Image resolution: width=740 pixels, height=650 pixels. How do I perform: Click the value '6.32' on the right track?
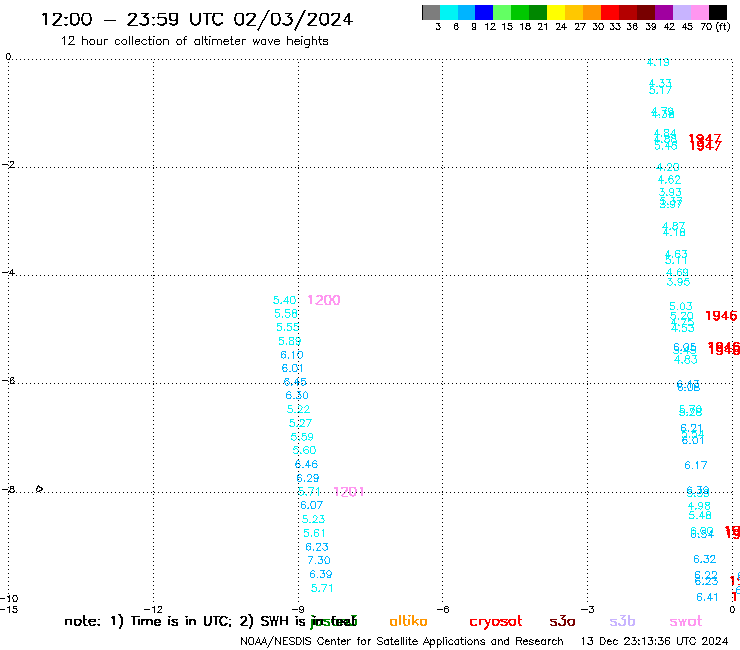[x=705, y=559]
